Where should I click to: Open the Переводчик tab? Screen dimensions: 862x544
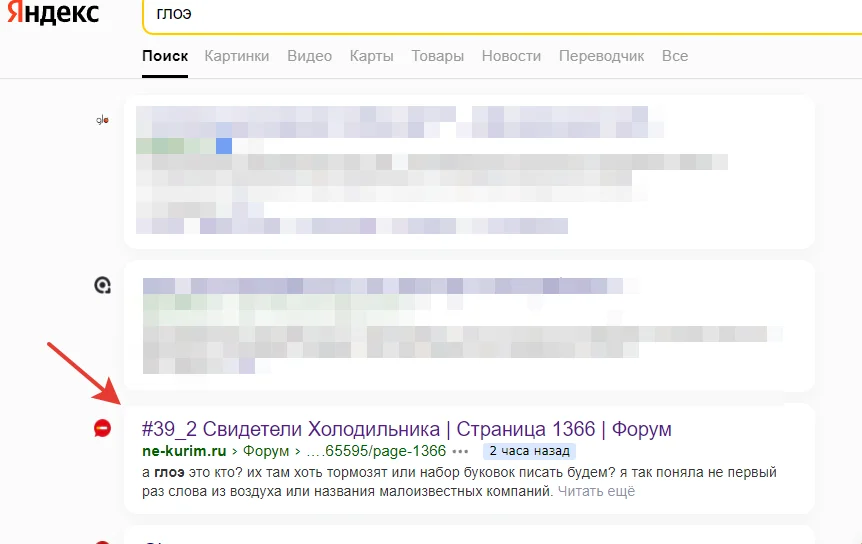click(601, 56)
